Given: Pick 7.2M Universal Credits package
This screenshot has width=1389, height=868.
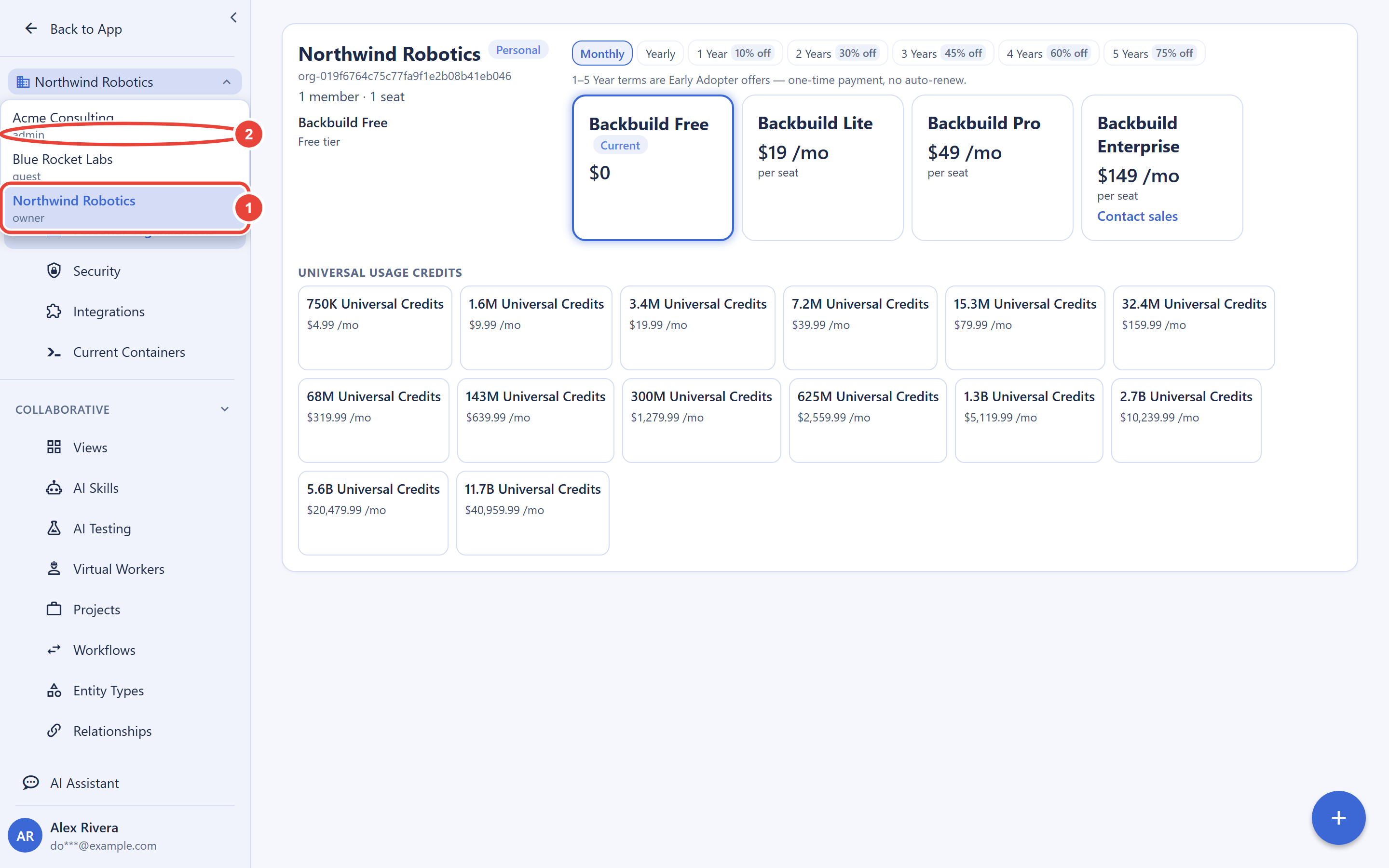Looking at the screenshot, I should pyautogui.click(x=860, y=327).
